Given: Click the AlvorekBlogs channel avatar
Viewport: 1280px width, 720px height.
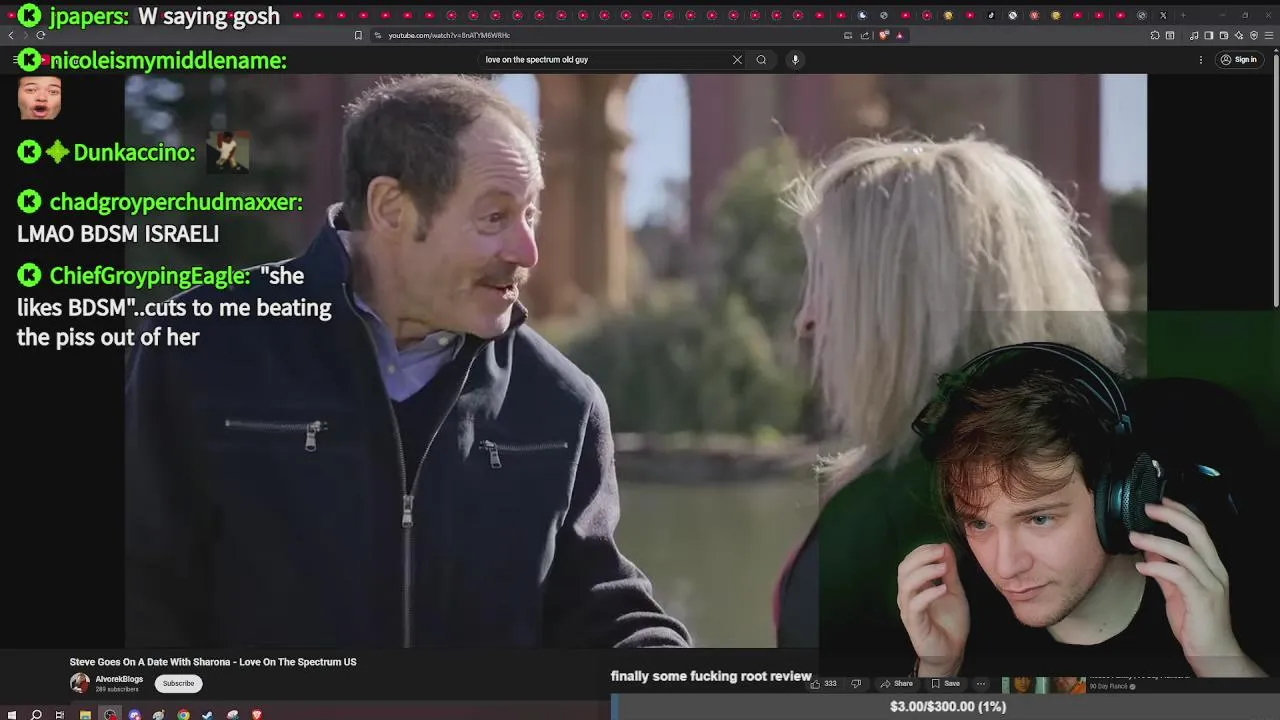Looking at the screenshot, I should [80, 683].
